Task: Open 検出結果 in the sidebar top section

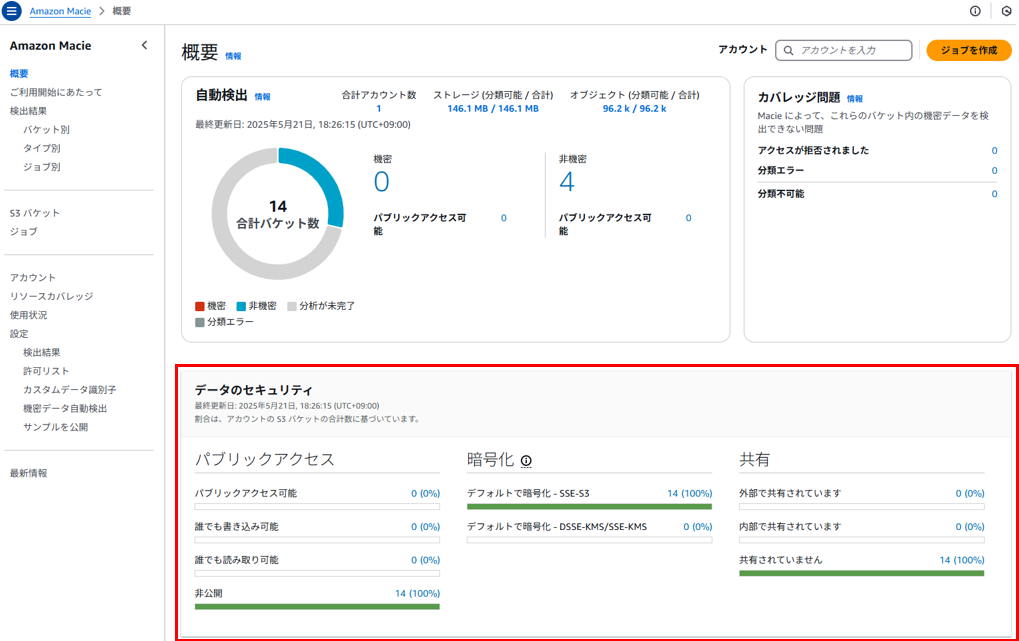Action: coord(28,111)
